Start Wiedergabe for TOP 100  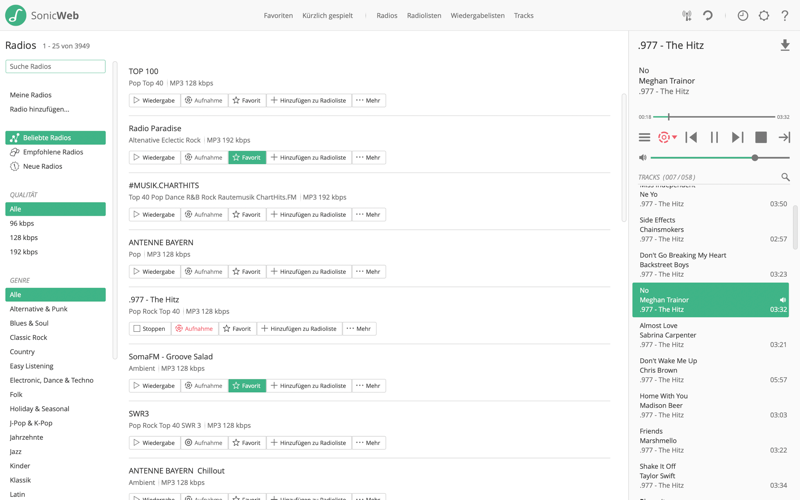pyautogui.click(x=154, y=101)
